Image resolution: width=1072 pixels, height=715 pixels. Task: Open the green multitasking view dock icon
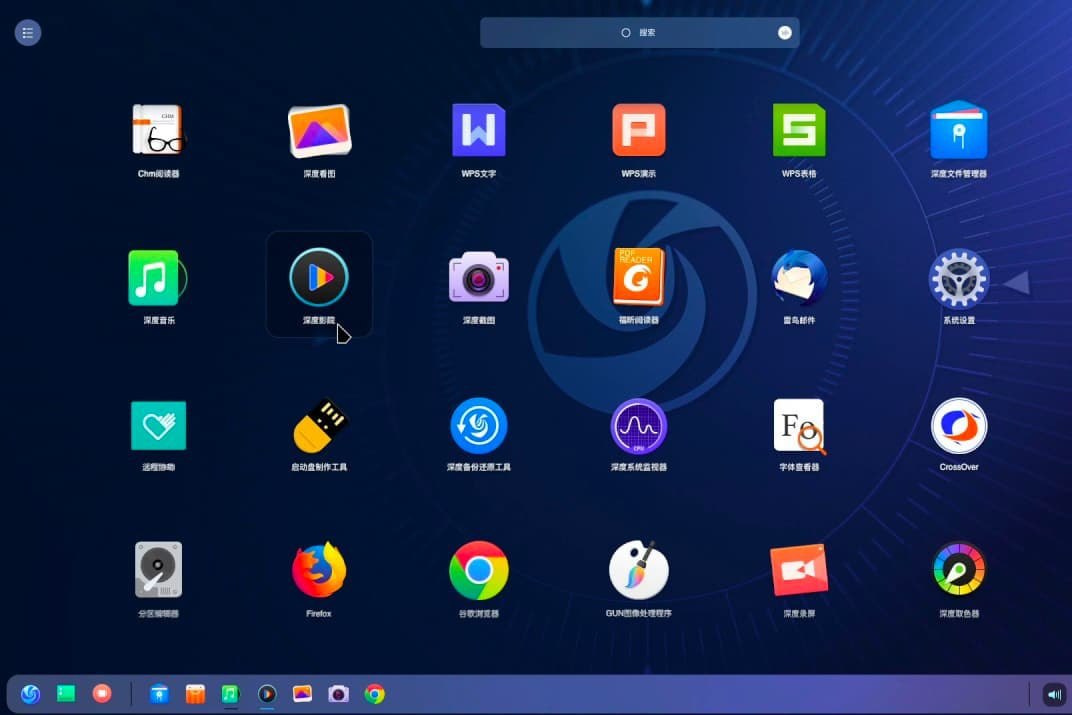[x=66, y=693]
